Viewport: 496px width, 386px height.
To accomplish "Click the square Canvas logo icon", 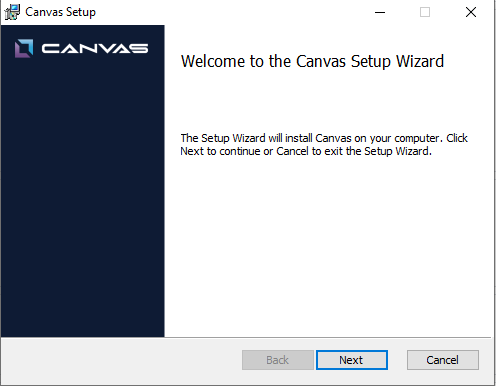I will [24, 49].
